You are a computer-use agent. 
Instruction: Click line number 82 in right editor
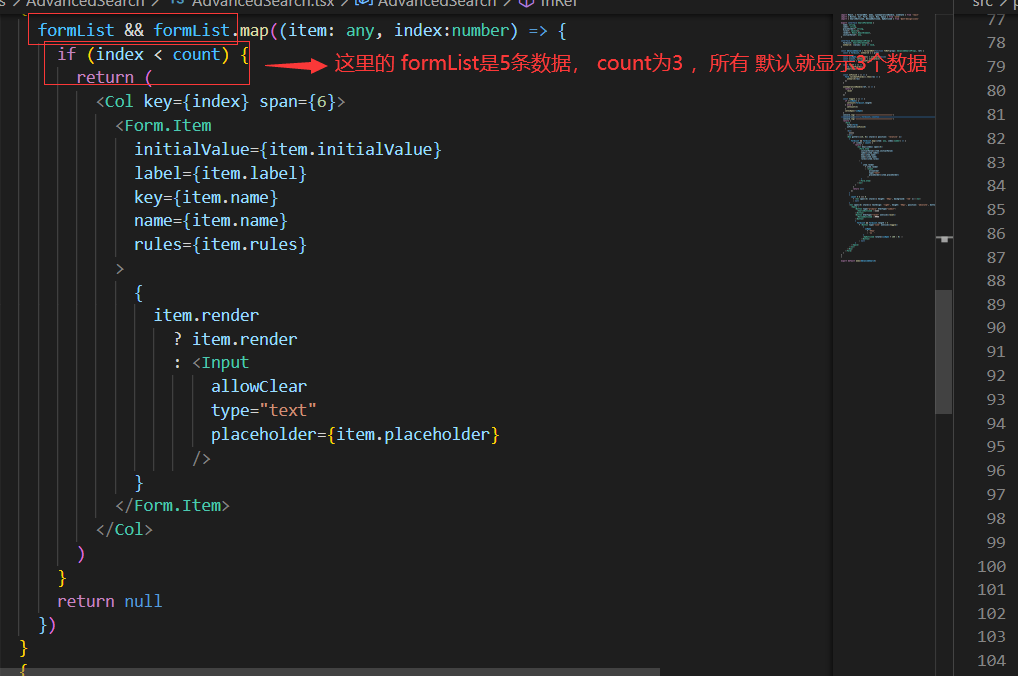tap(996, 139)
